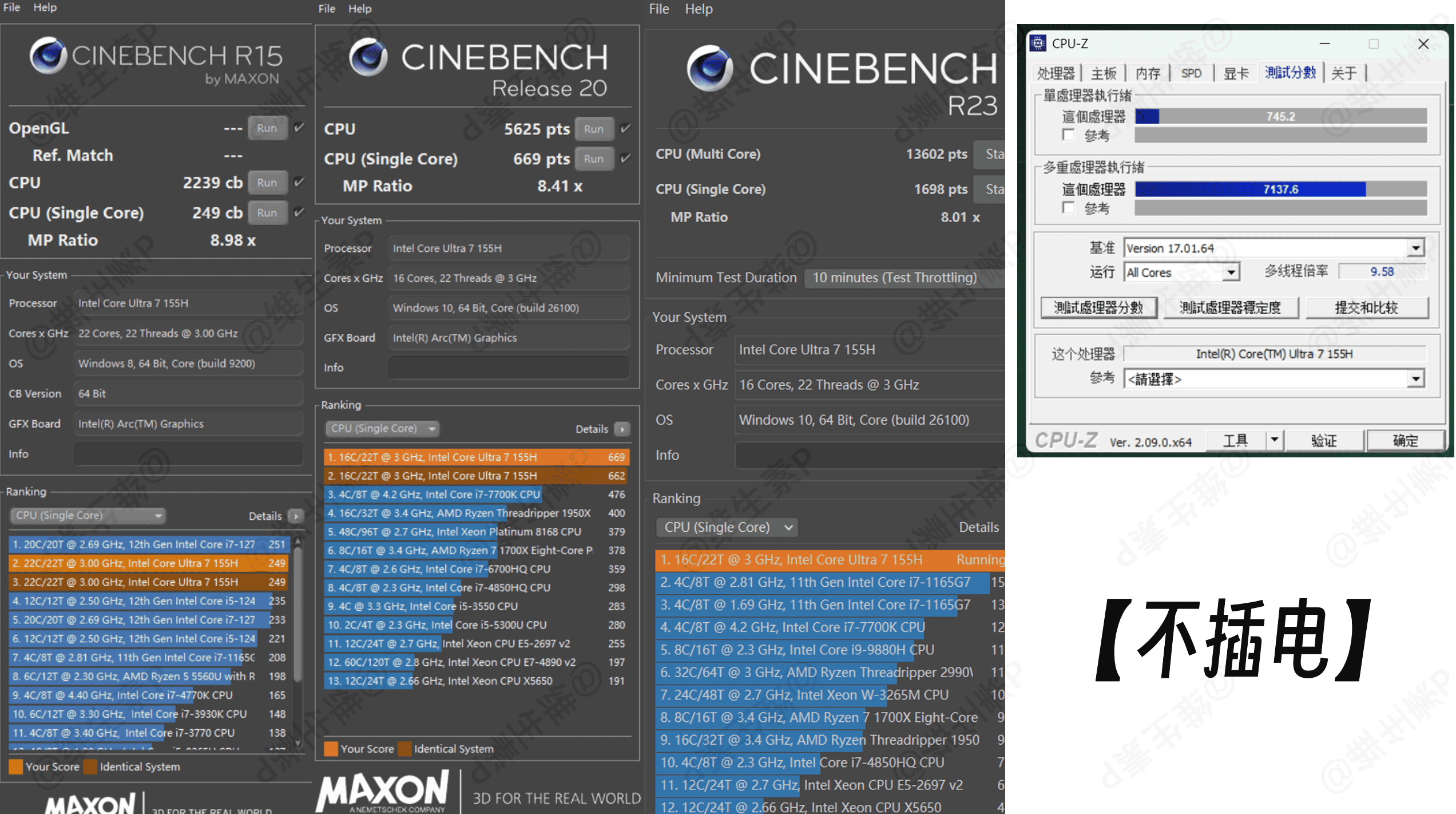Enable multi-thread reference checkbox in CPU-Z

(1068, 208)
